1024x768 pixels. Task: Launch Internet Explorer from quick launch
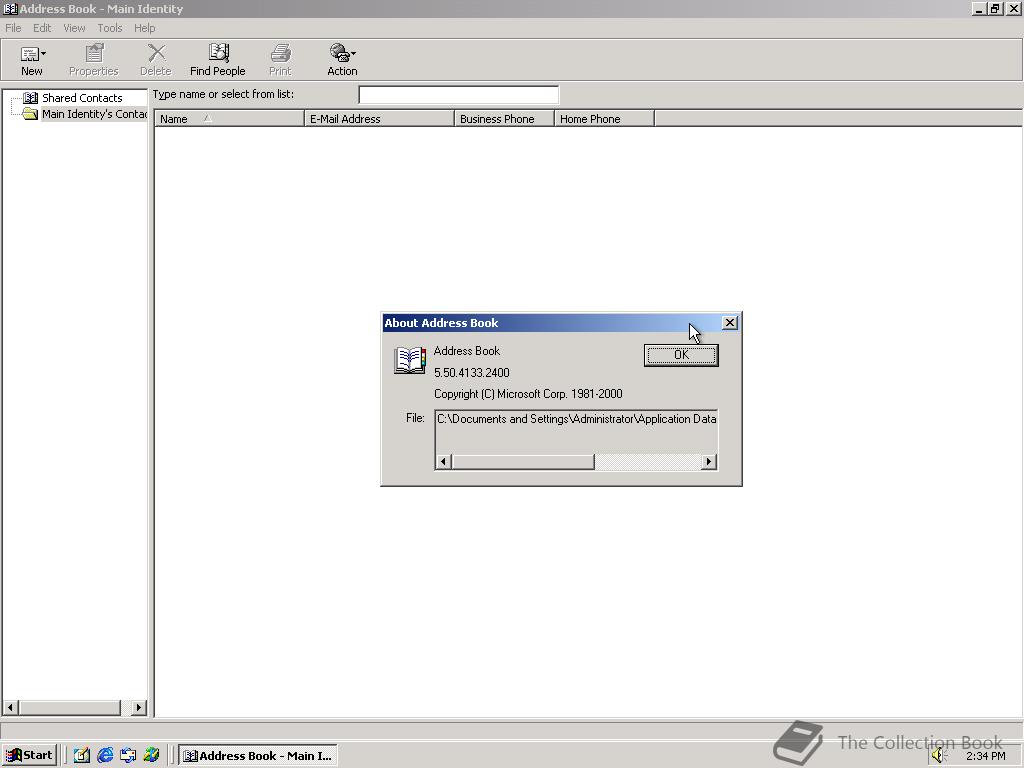tap(104, 756)
